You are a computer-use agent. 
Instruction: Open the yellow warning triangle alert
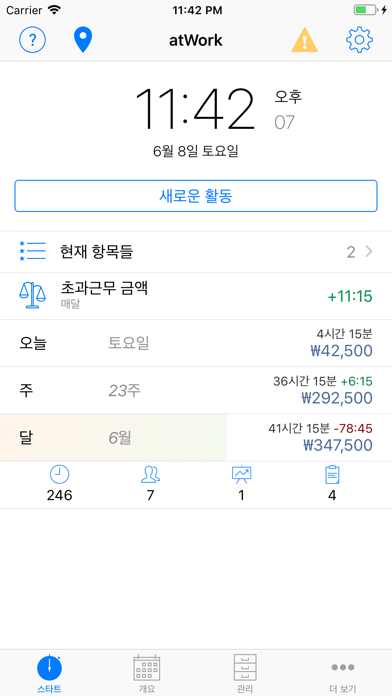click(x=305, y=40)
